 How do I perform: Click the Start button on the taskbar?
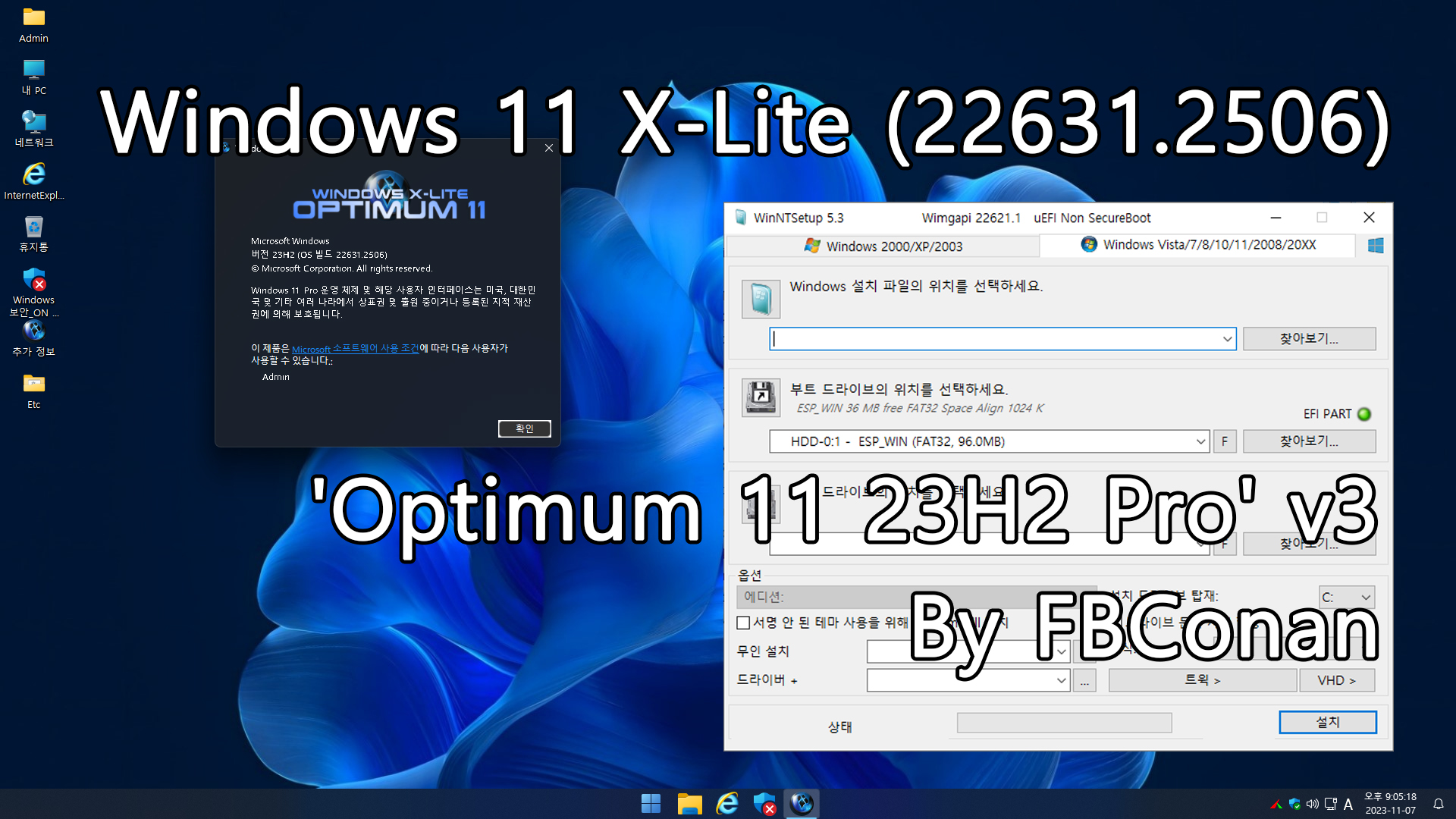(x=651, y=803)
